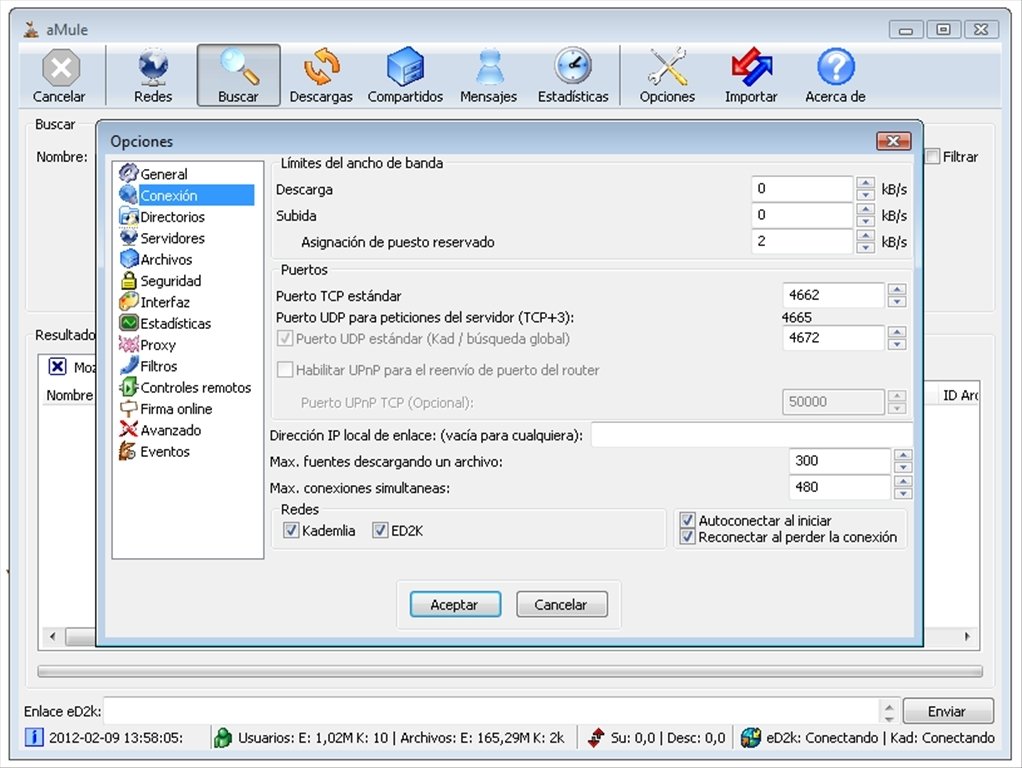Click the Cancelar toolbar icon
This screenshot has height=768, width=1022.
(59, 76)
